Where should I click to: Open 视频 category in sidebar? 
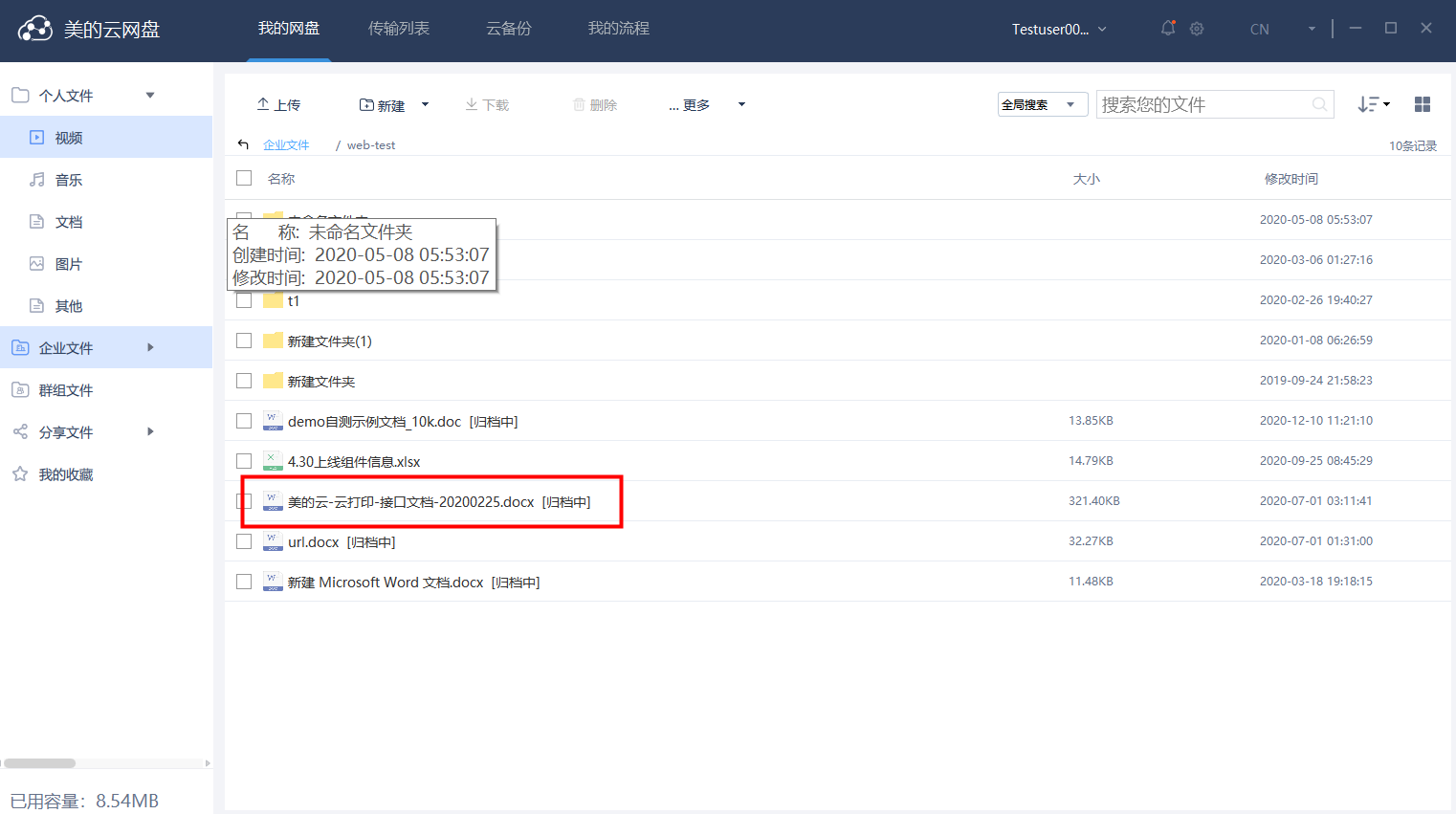click(x=106, y=137)
